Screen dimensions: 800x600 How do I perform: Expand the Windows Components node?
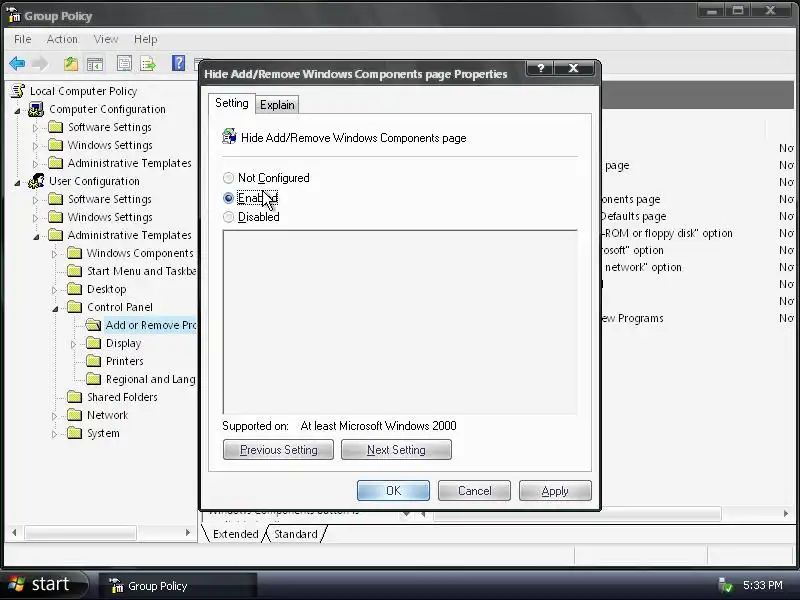[54, 254]
